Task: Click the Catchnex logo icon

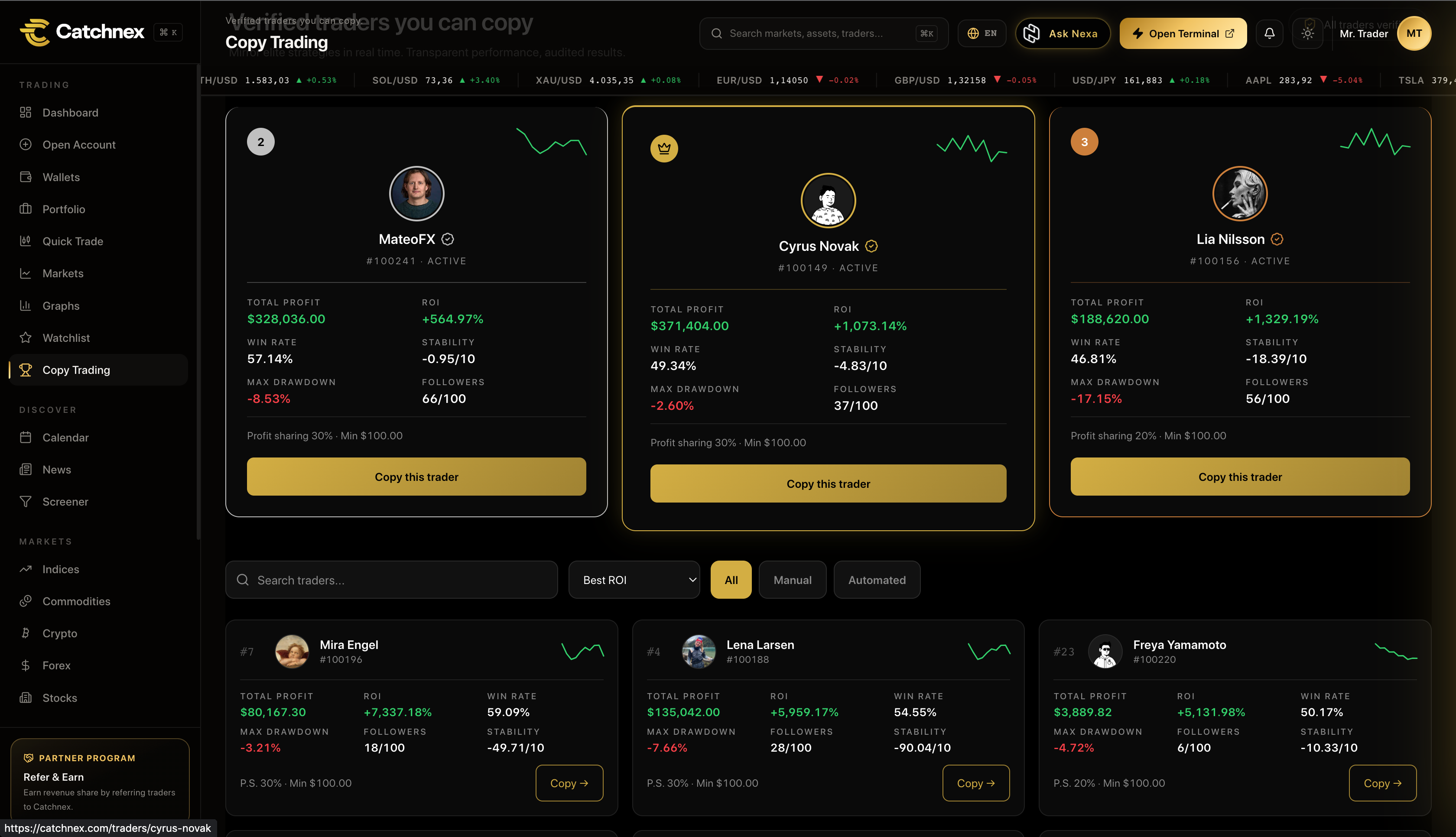Action: point(35,32)
